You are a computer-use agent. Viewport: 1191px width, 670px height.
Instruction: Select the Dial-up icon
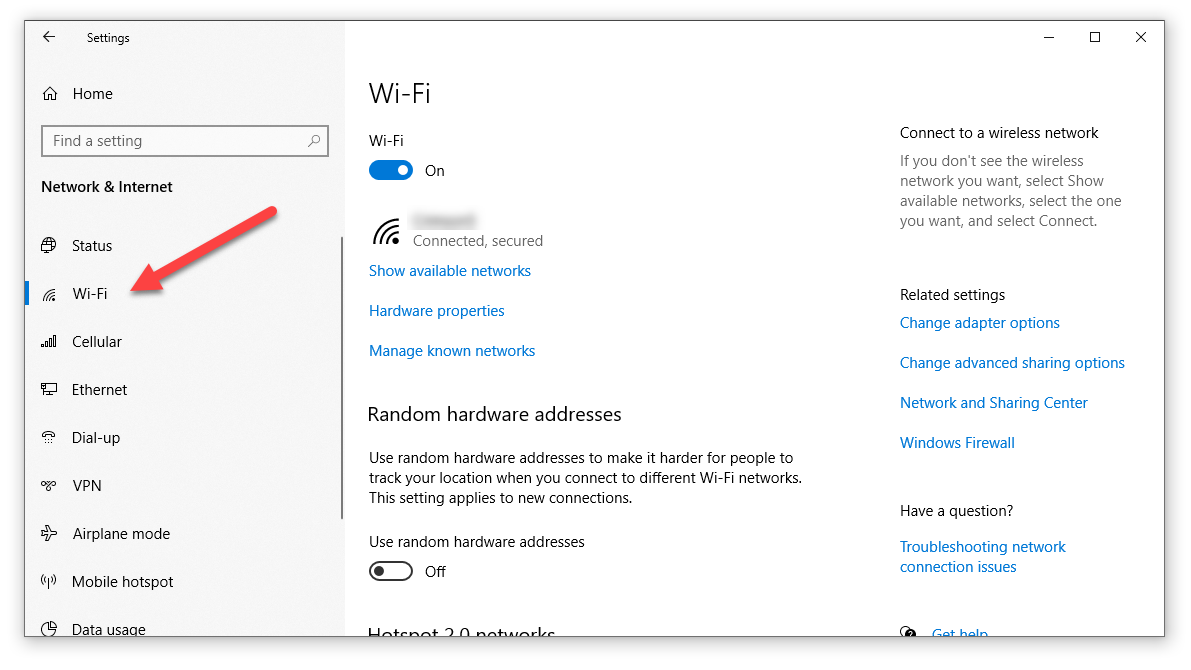(x=49, y=438)
